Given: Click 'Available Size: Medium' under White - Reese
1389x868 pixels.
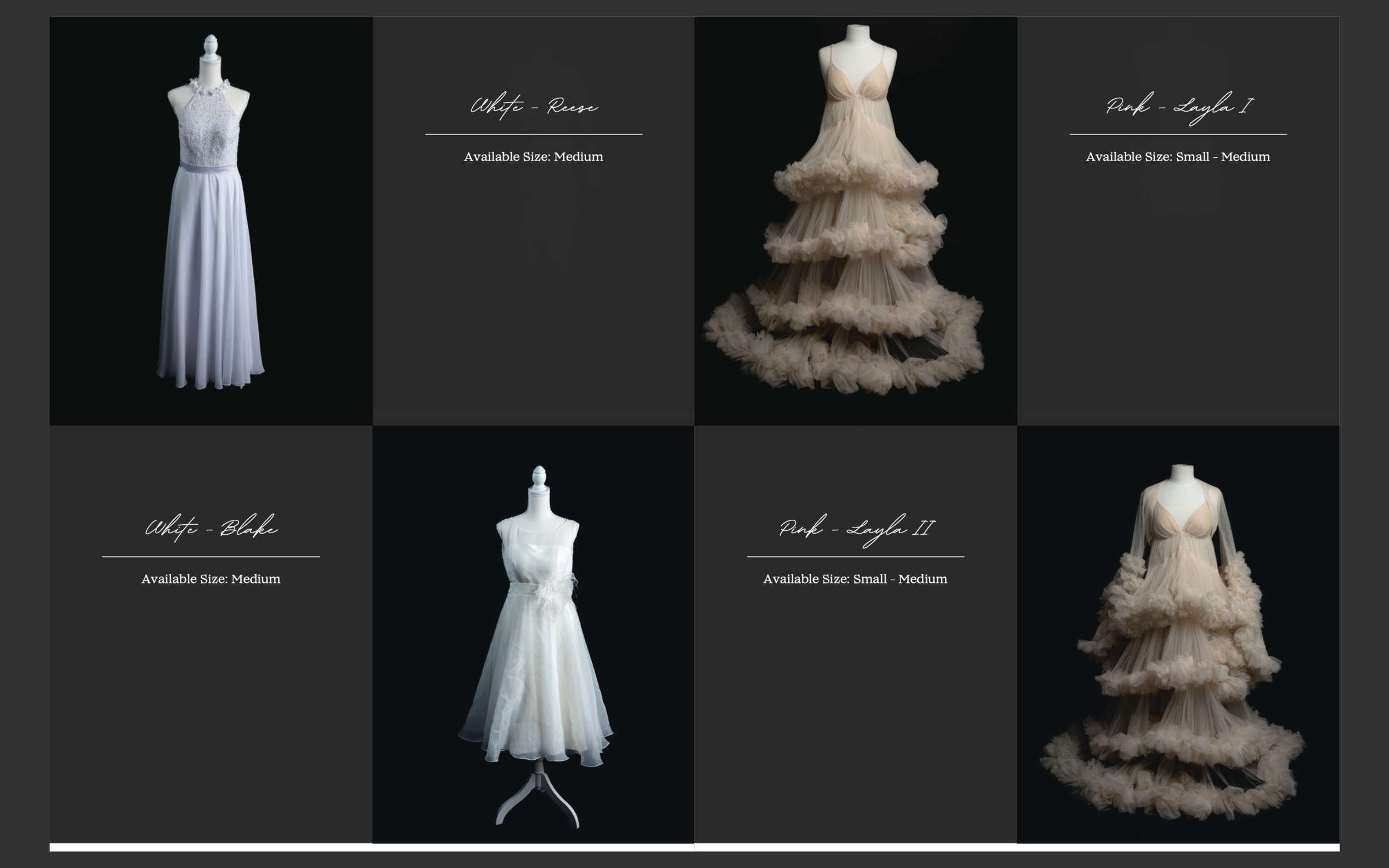Looking at the screenshot, I should [533, 157].
